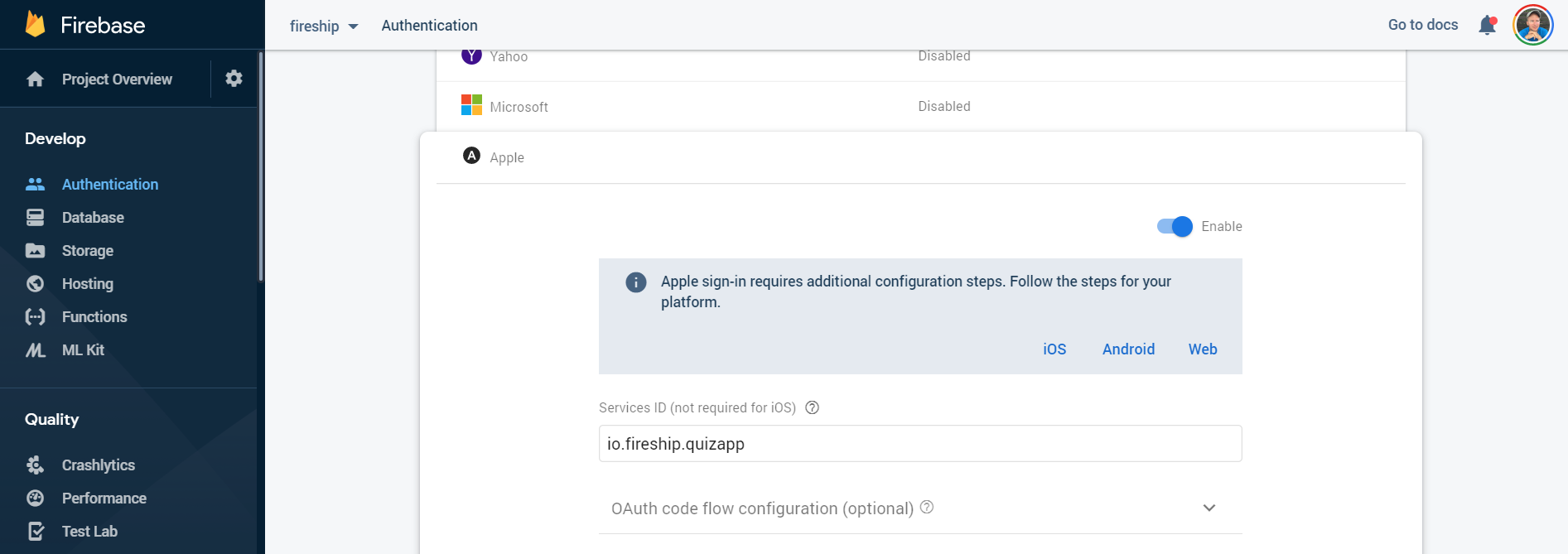This screenshot has height=554, width=1568.
Task: Click the Apple provider icon
Action: point(471,157)
